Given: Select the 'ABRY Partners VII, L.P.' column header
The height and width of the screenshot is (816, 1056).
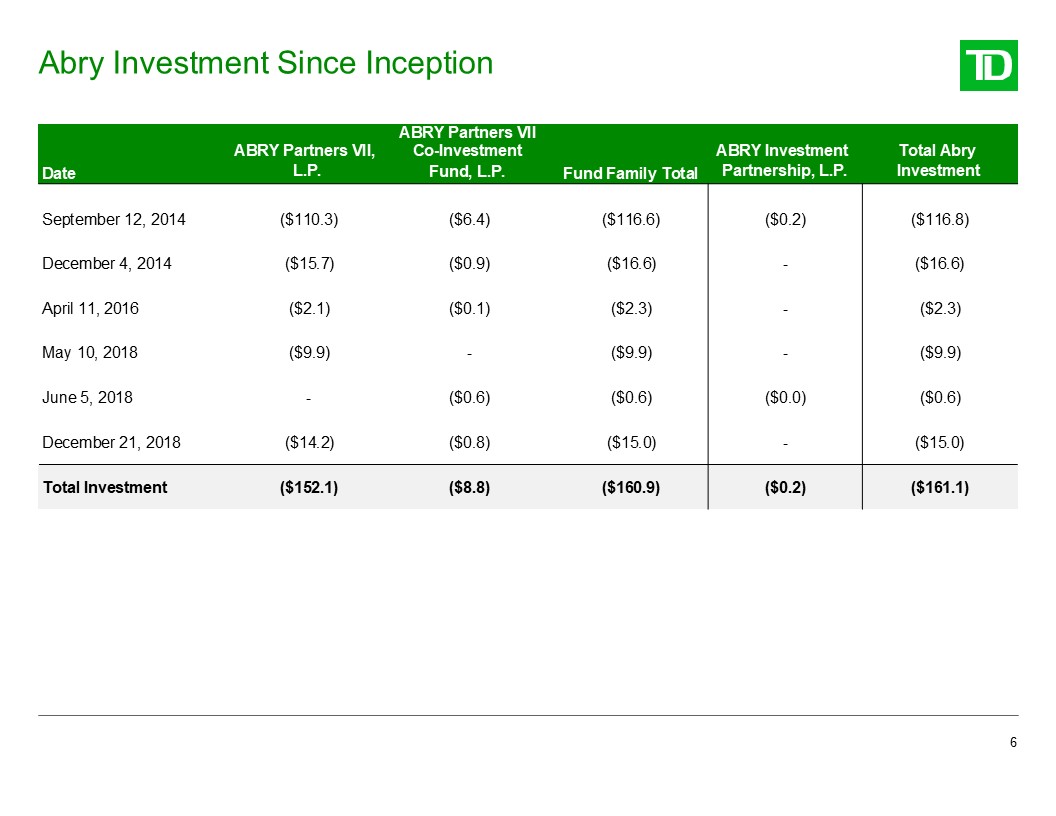Looking at the screenshot, I should (304, 160).
